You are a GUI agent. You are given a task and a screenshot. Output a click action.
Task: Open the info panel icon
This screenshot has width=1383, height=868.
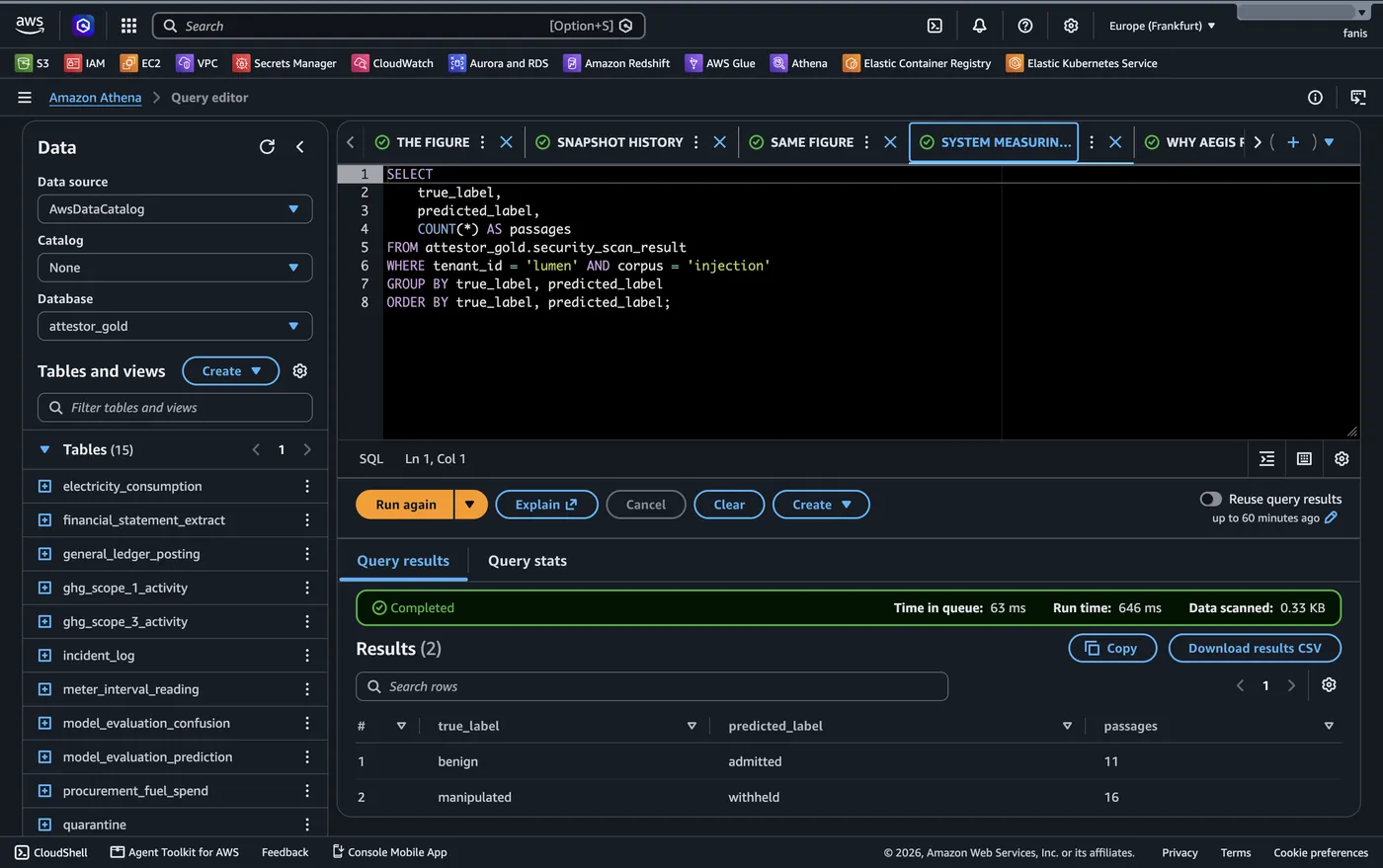pyautogui.click(x=1315, y=98)
